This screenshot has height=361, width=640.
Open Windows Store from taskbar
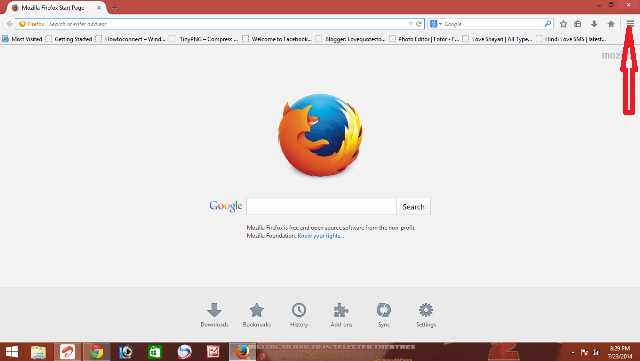coord(155,352)
